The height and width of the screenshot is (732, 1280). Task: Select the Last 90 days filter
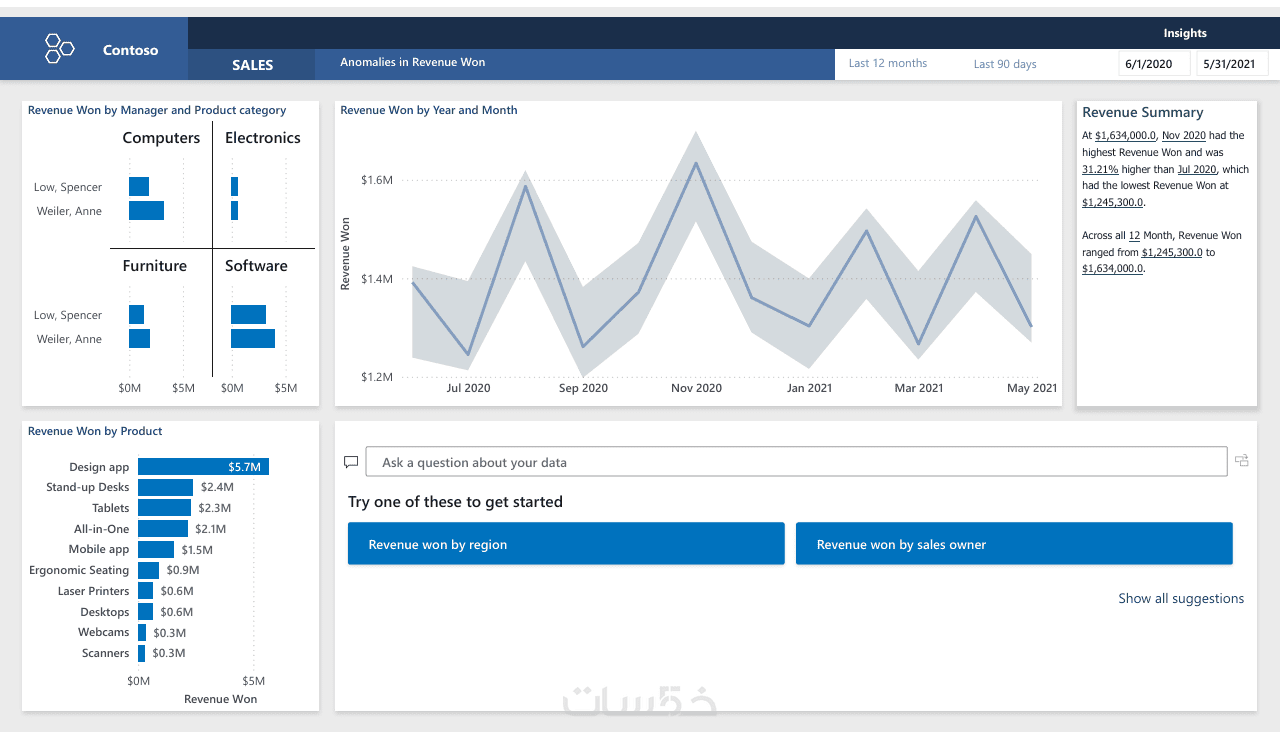1005,64
